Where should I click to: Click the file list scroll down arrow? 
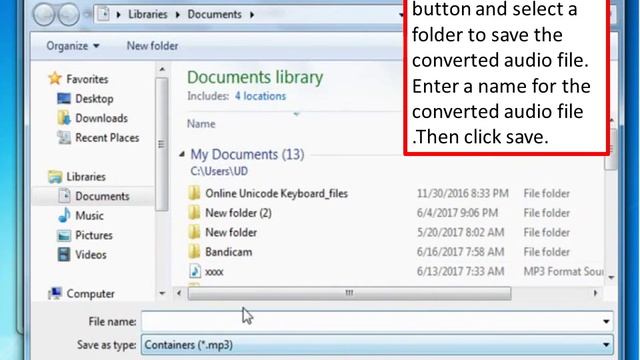pyautogui.click(x=611, y=278)
